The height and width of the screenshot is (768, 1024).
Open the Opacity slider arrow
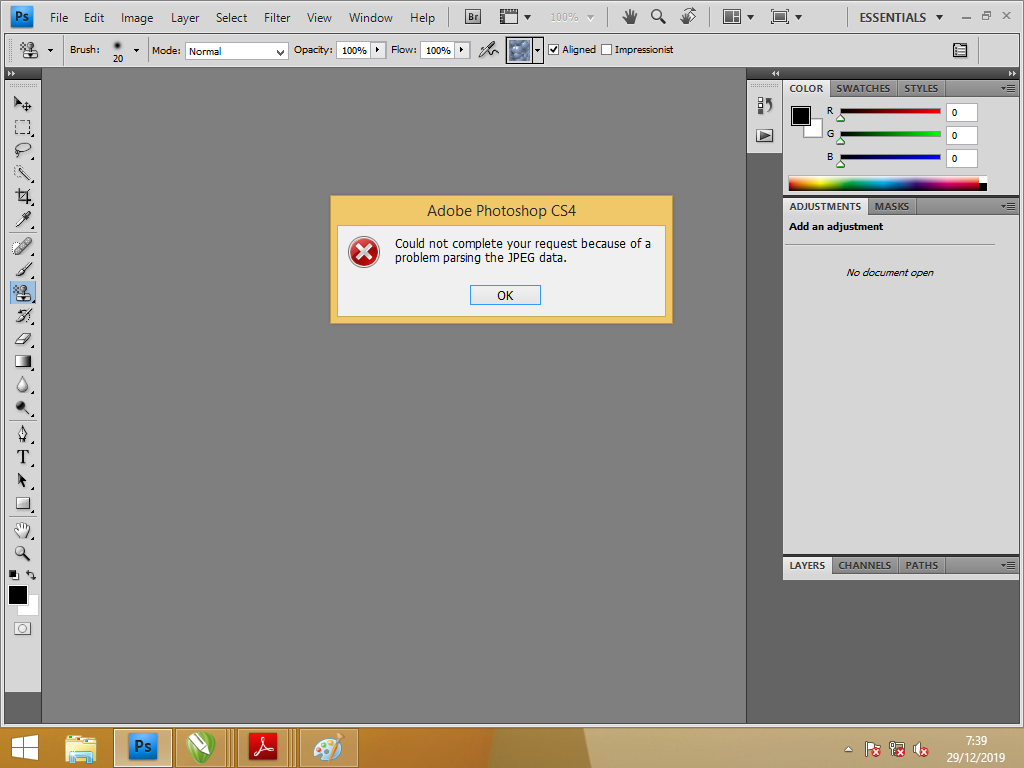click(x=377, y=50)
